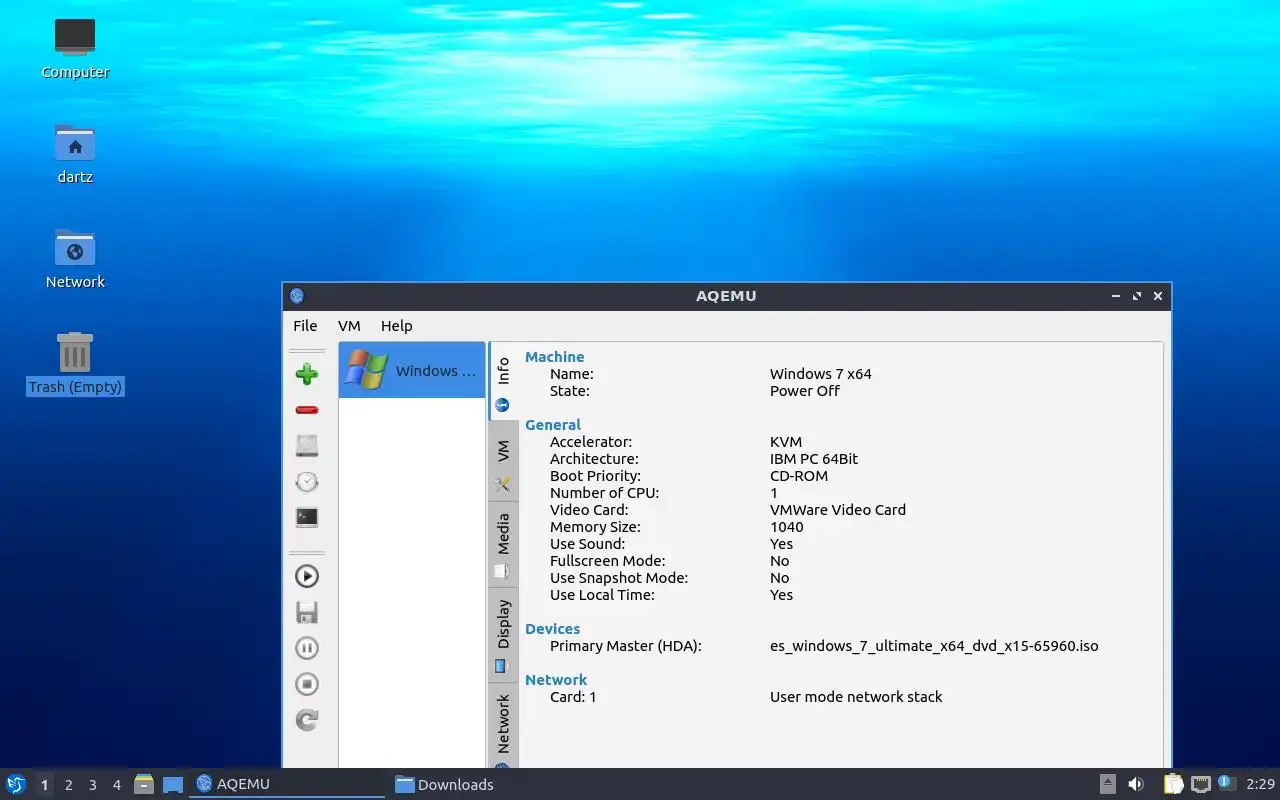This screenshot has width=1280, height=800.
Task: Click the CD-ROM boot priority value
Action: click(x=799, y=476)
